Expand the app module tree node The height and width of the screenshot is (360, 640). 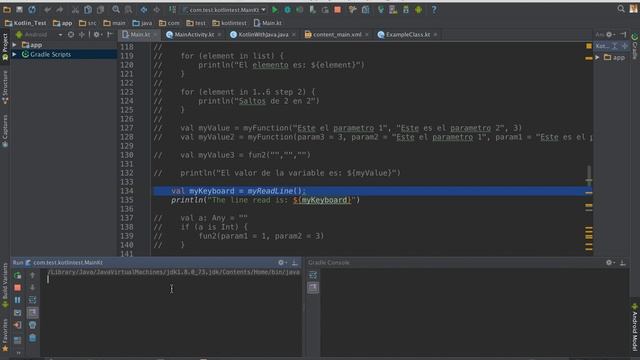click(15, 45)
